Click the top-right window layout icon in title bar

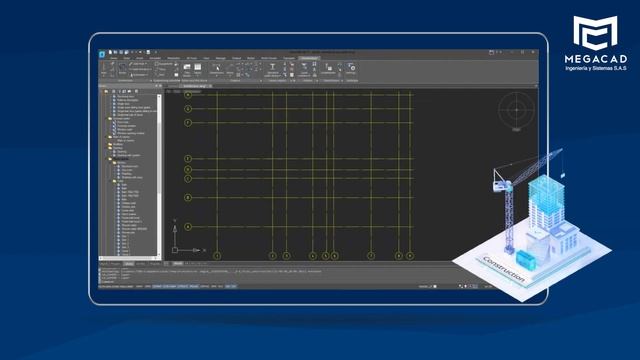[x=491, y=52]
